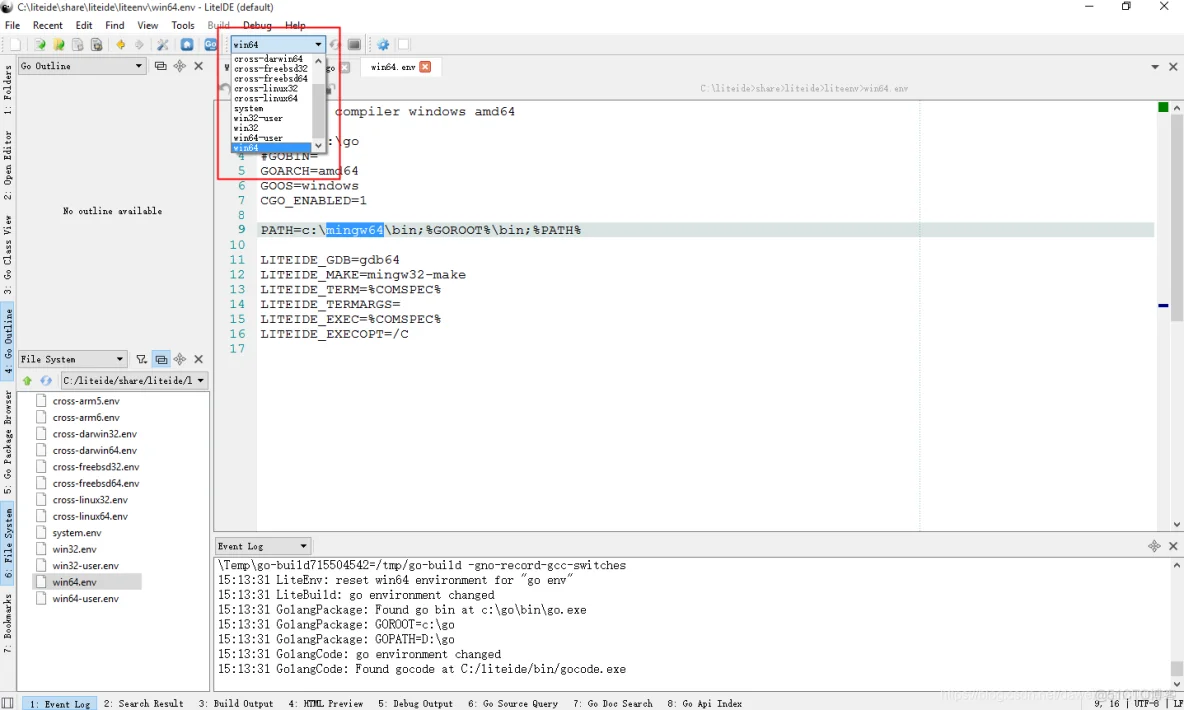The width and height of the screenshot is (1184, 710).
Task: Click the Event Log panel move icon
Action: [x=1154, y=545]
